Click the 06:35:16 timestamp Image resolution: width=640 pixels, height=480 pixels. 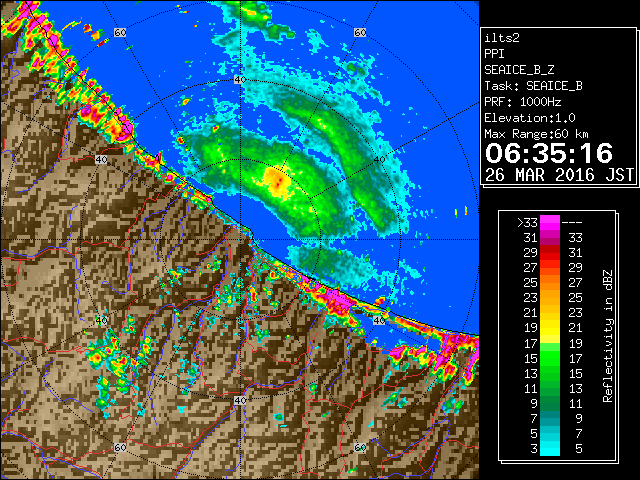(x=549, y=153)
